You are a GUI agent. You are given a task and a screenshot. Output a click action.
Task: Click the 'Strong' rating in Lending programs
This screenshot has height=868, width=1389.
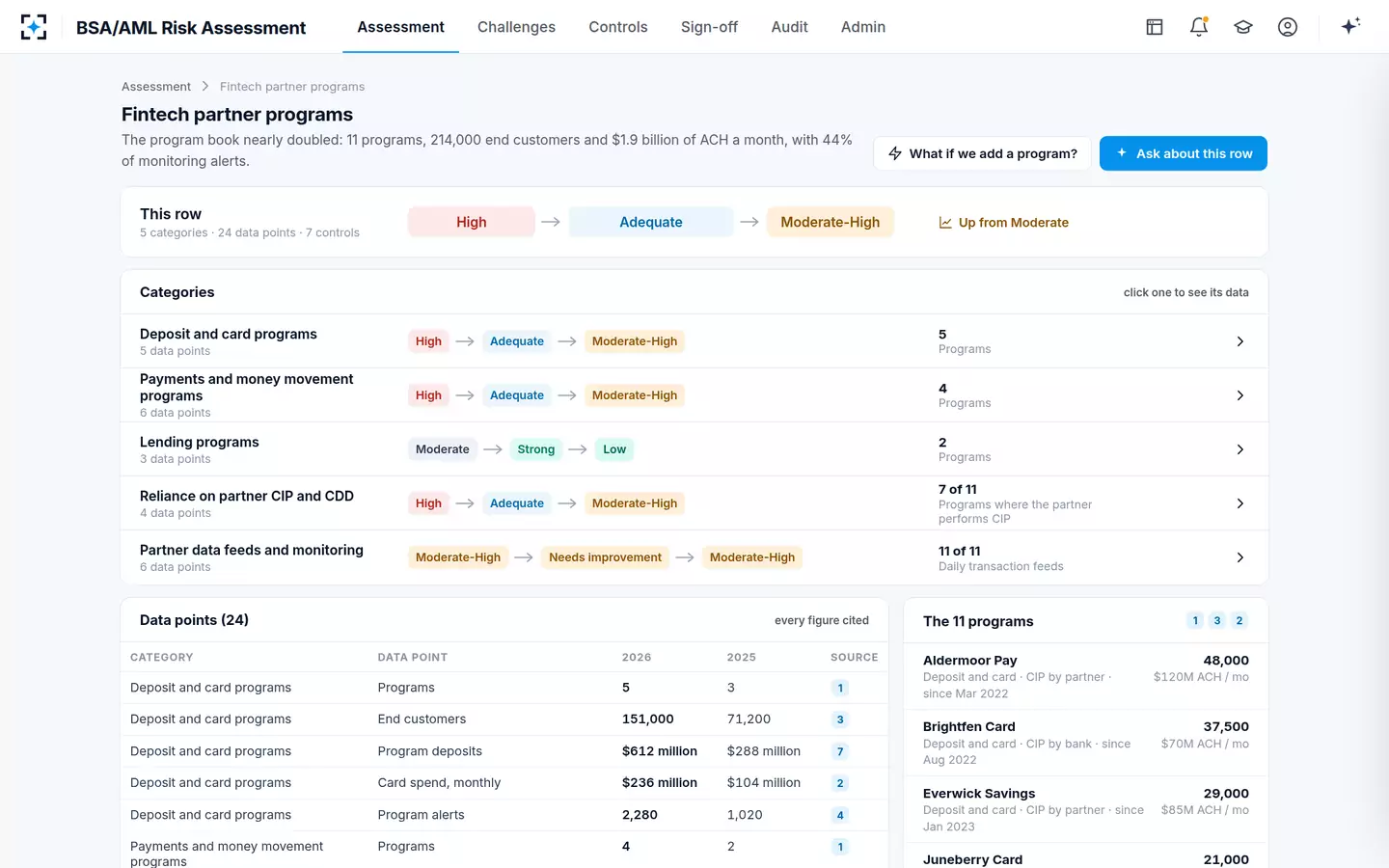coord(536,449)
